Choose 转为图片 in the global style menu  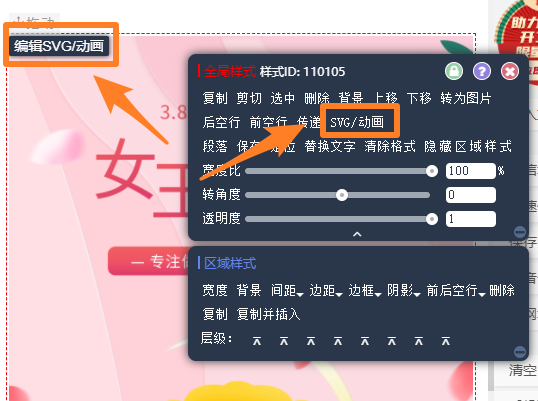click(466, 98)
